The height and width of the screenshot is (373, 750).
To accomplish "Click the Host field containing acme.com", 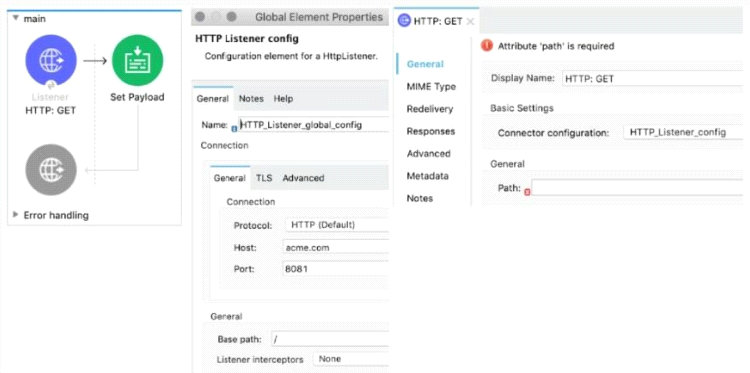I will pyautogui.click(x=336, y=248).
